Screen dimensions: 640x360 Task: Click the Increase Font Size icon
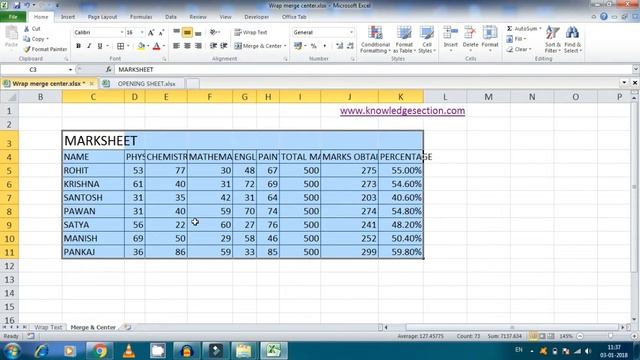pos(151,33)
